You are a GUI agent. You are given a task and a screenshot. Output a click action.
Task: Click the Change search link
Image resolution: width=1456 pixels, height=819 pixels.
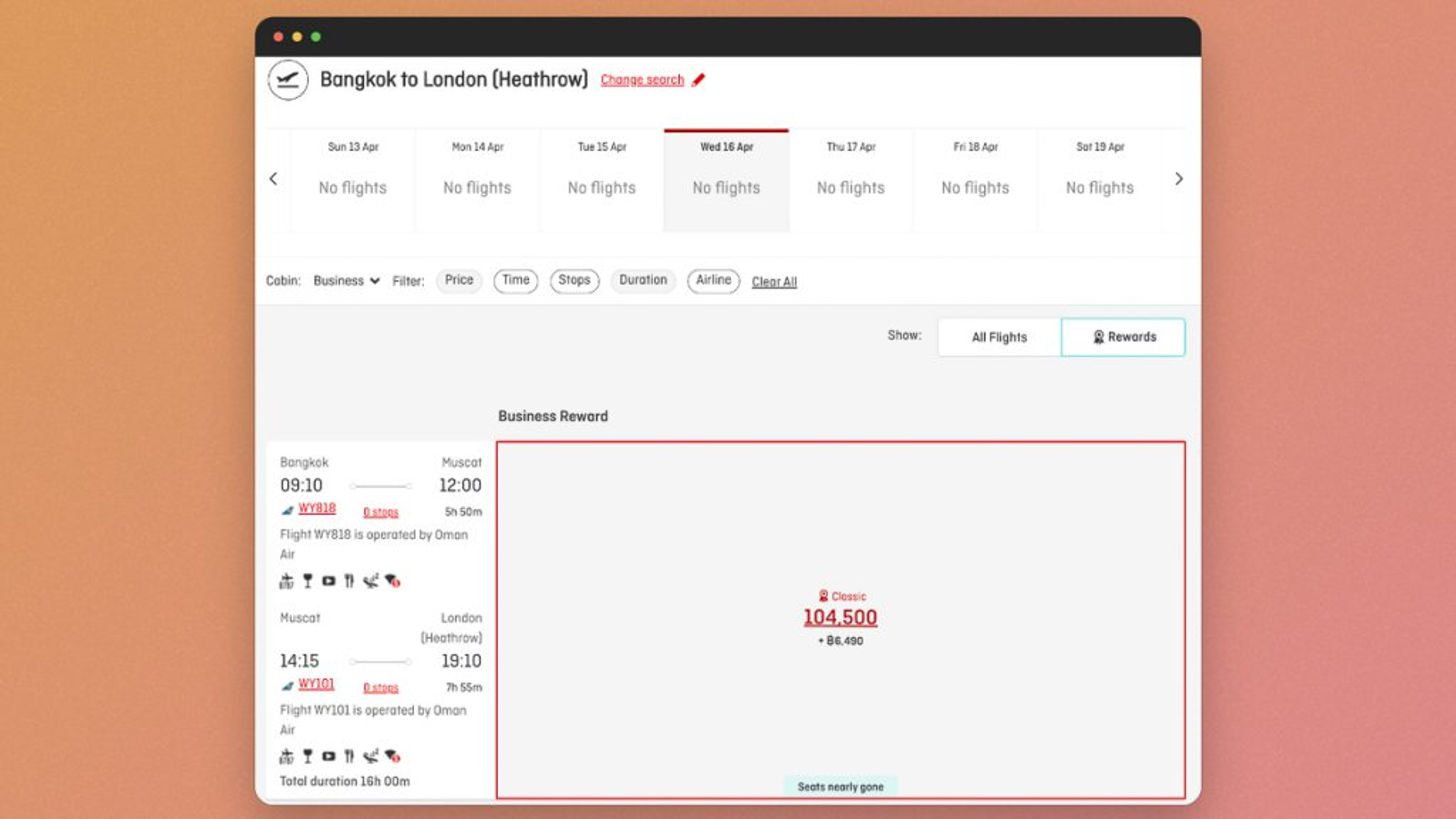coord(642,80)
